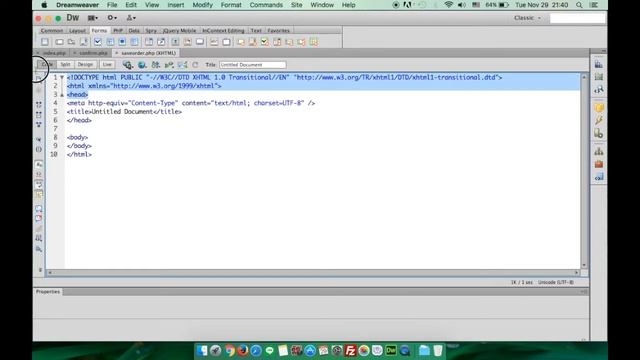Click the Code view button
The width and height of the screenshot is (640, 360).
[x=47, y=64]
